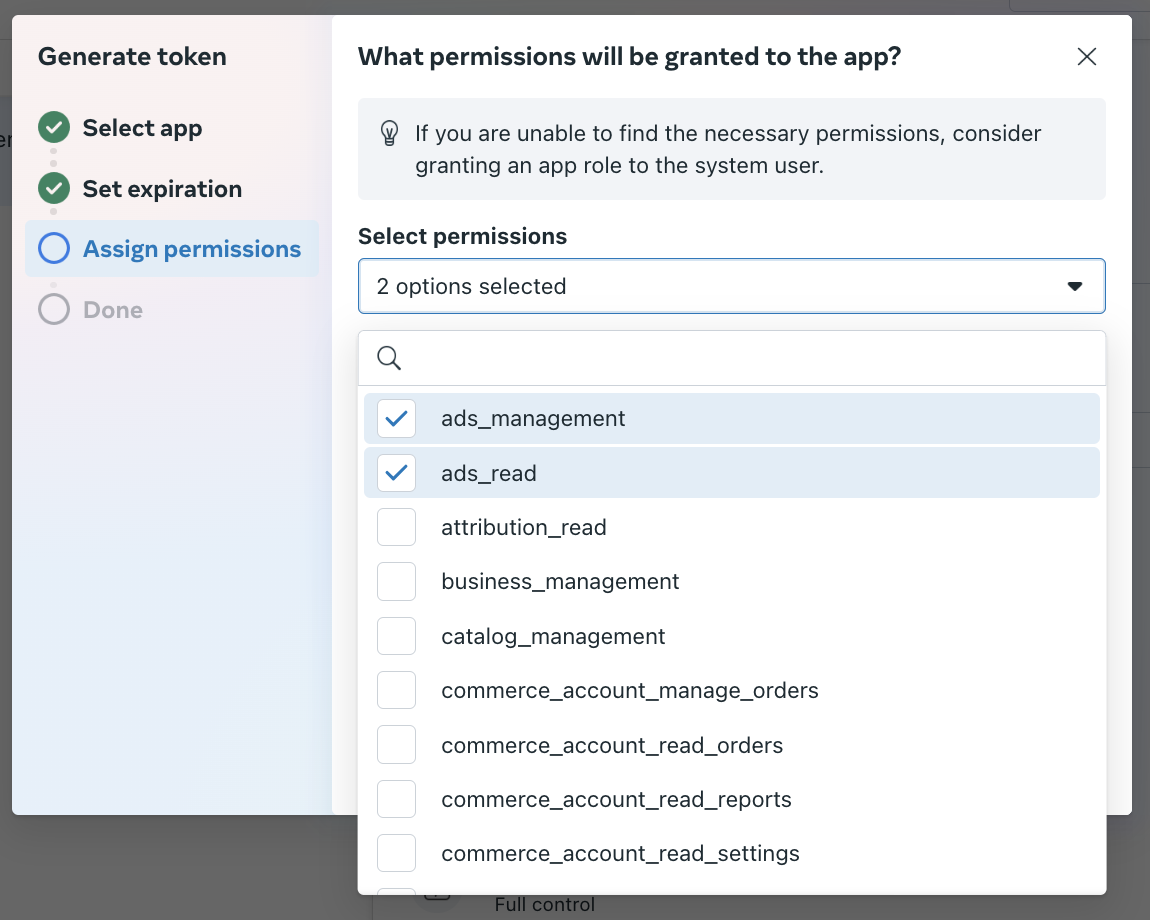Click the Generate token title
This screenshot has height=920, width=1150.
132,56
